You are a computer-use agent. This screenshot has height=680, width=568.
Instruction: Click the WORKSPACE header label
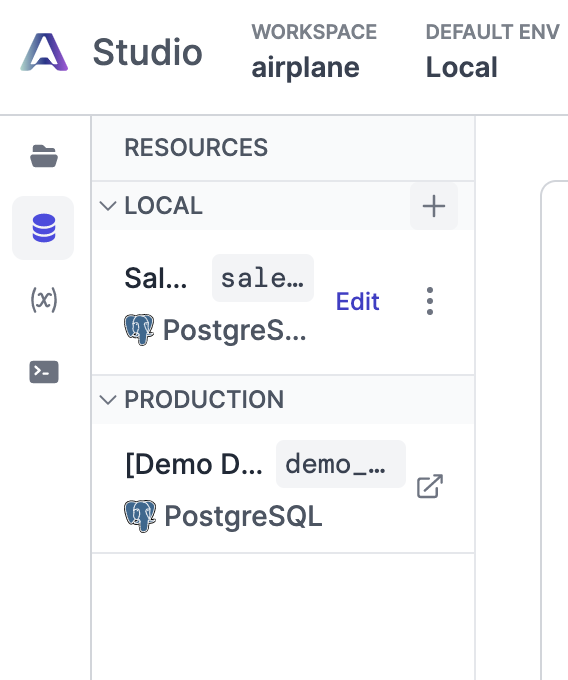314,32
